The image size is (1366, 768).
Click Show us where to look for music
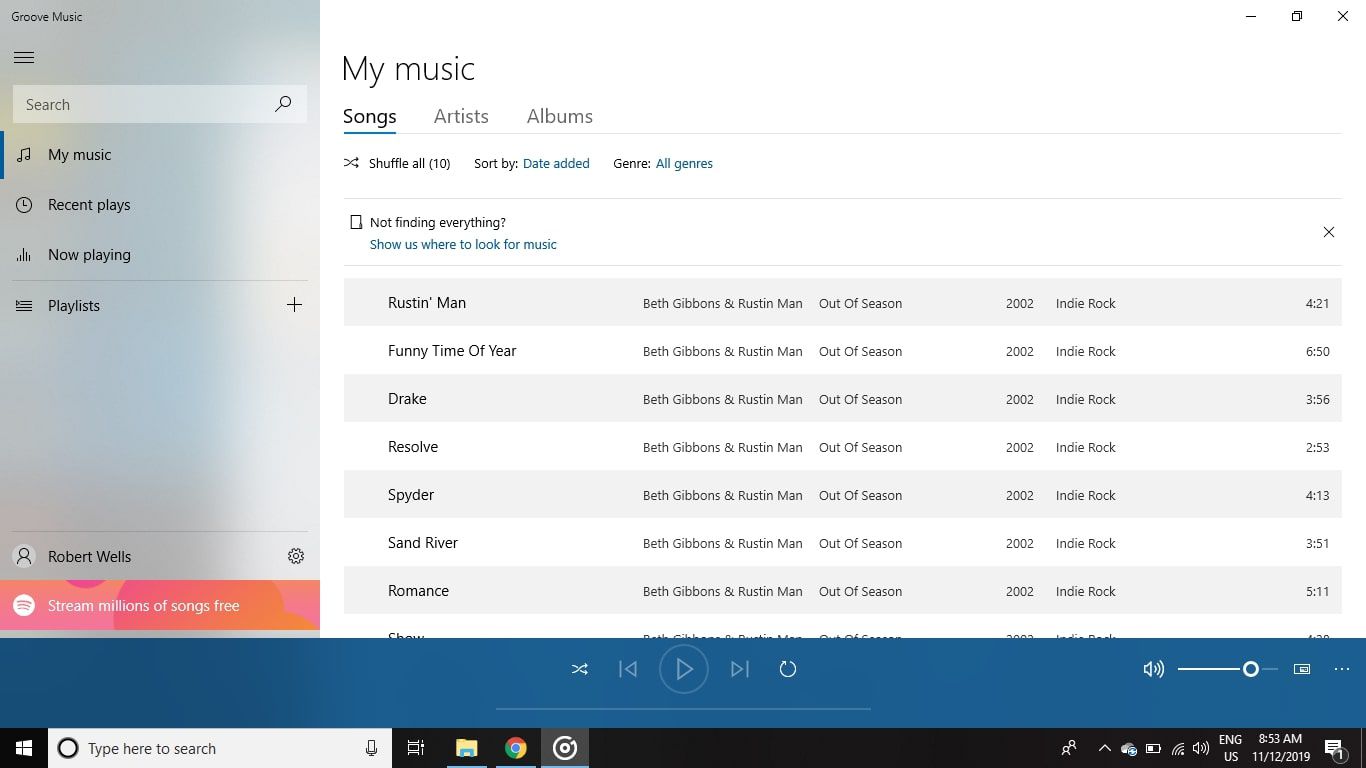pyautogui.click(x=463, y=244)
